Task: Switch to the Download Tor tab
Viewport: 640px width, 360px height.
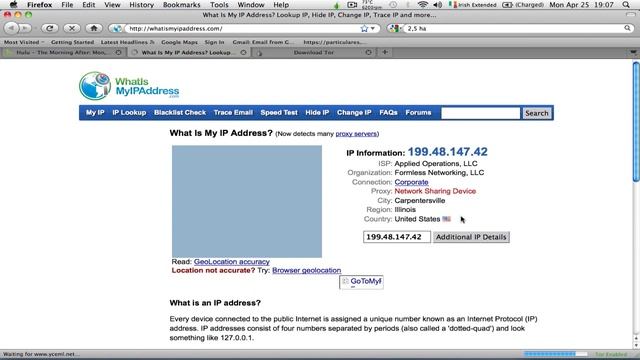Action: 313,52
